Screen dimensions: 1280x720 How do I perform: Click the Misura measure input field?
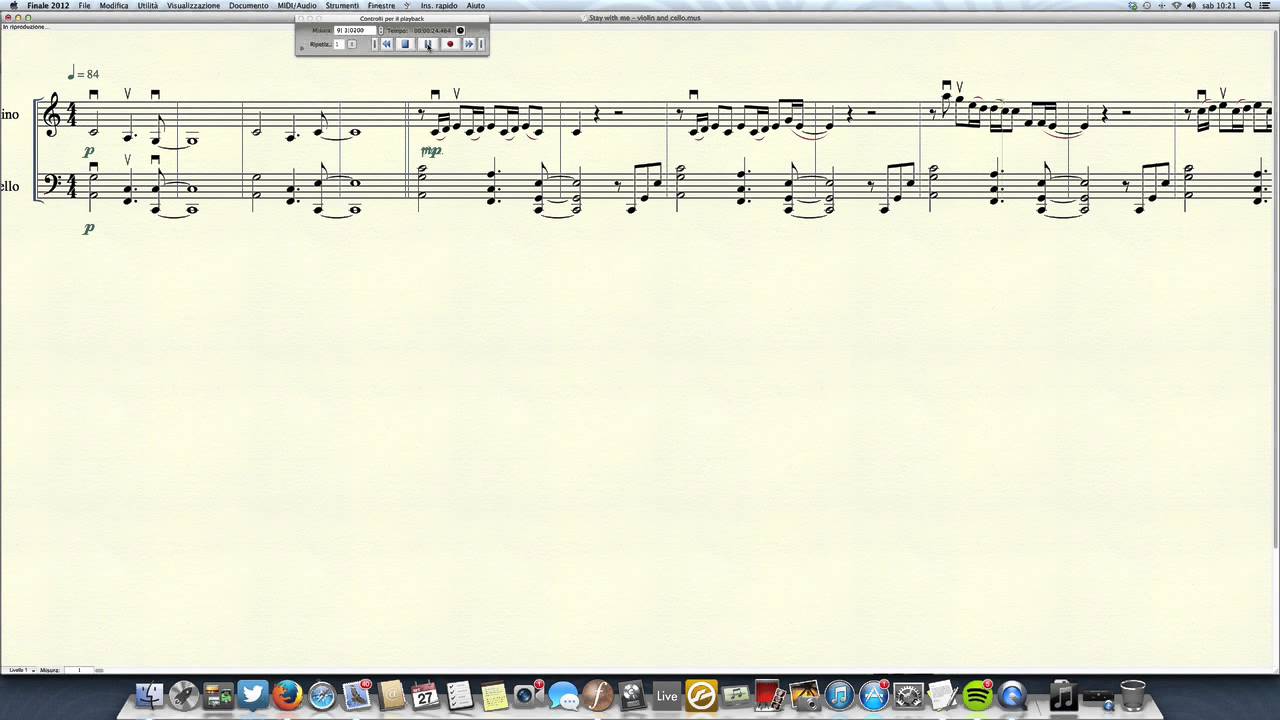pyautogui.click(x=355, y=30)
